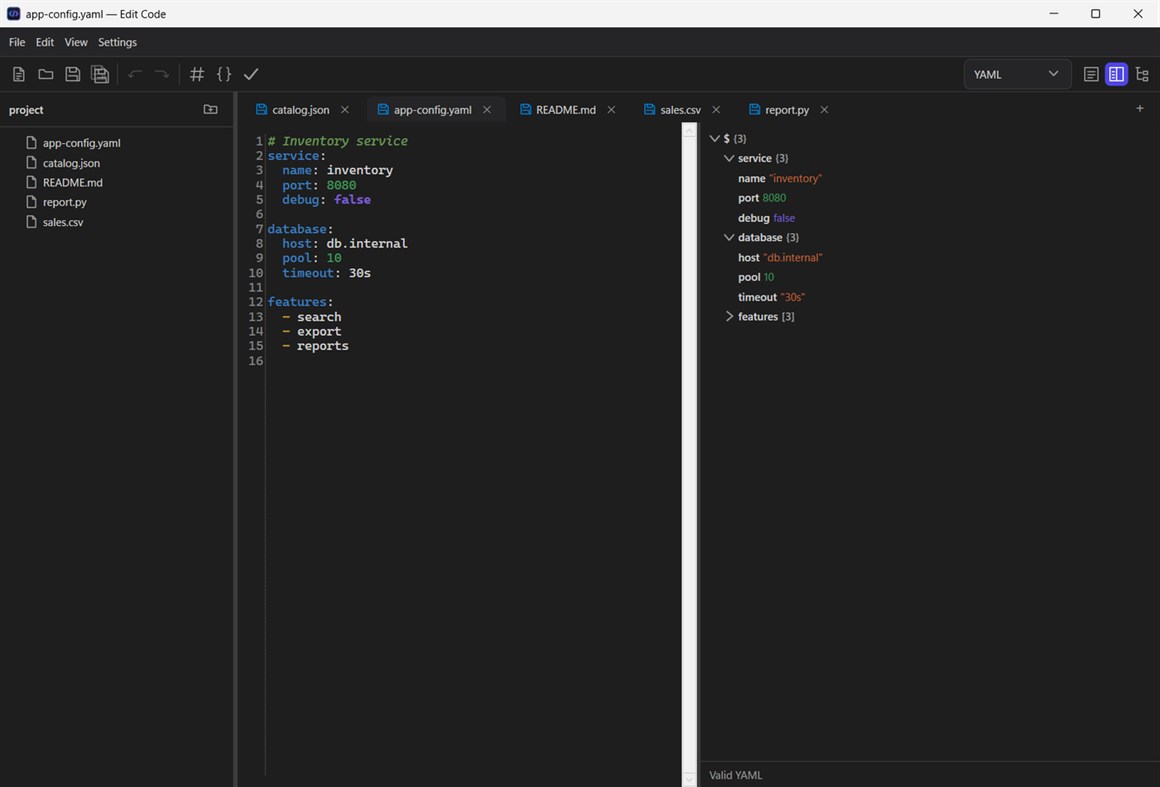The image size is (1160, 787).
Task: Click the "Valid YAML" status message
Action: [735, 775]
